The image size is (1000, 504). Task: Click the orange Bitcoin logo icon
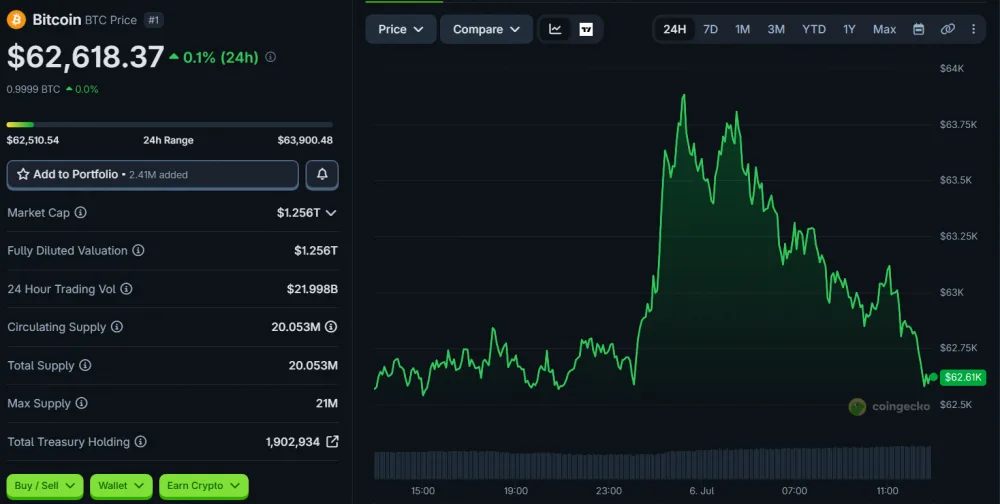point(16,20)
